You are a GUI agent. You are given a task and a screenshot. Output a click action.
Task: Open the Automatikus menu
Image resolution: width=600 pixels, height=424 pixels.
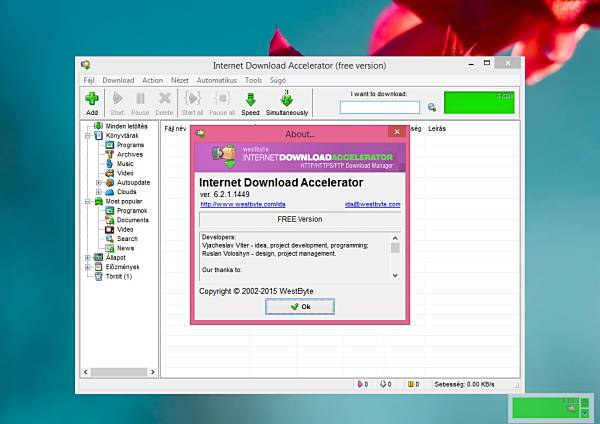217,80
